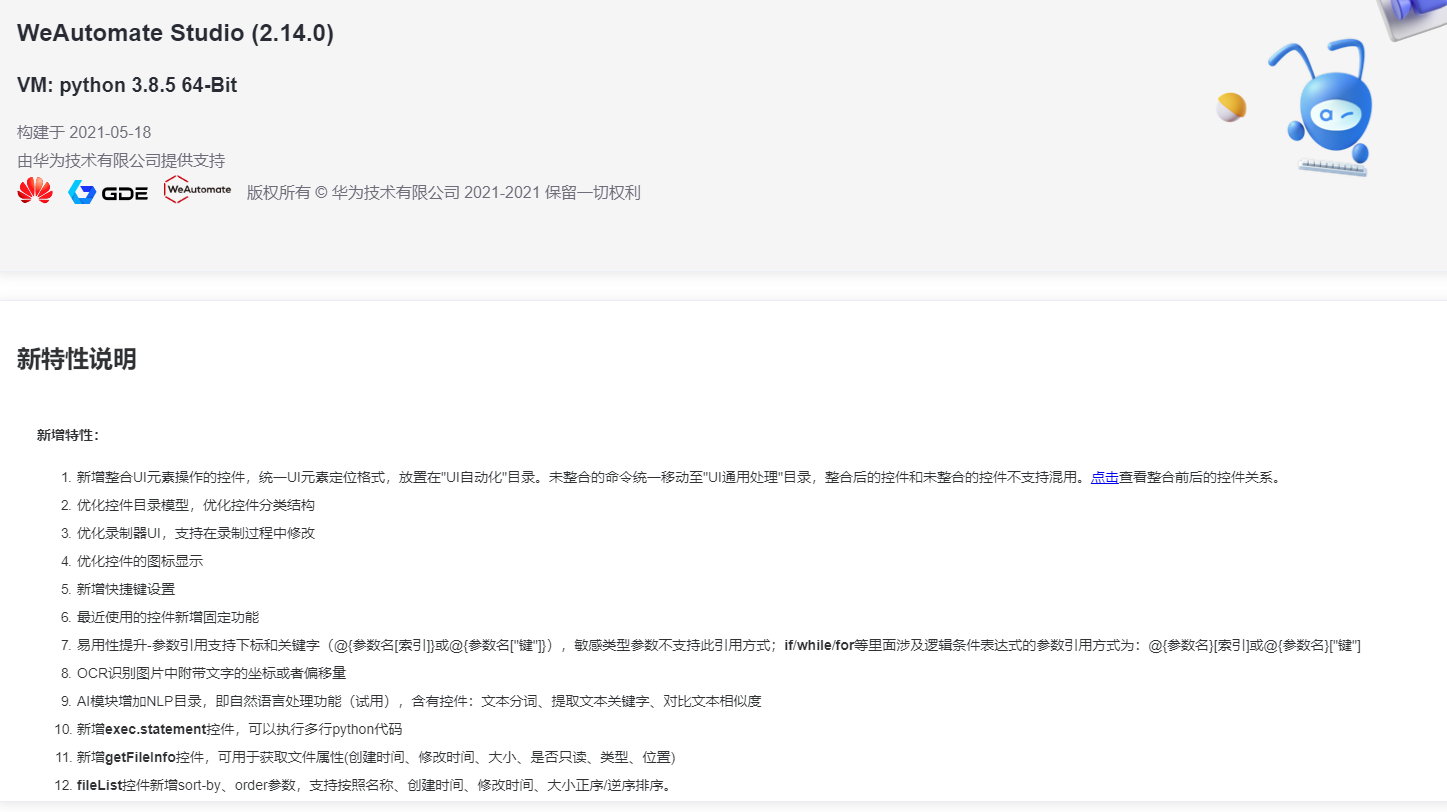Click the VM: python 3.8.5 64-Bit text
1447x812 pixels.
(127, 85)
